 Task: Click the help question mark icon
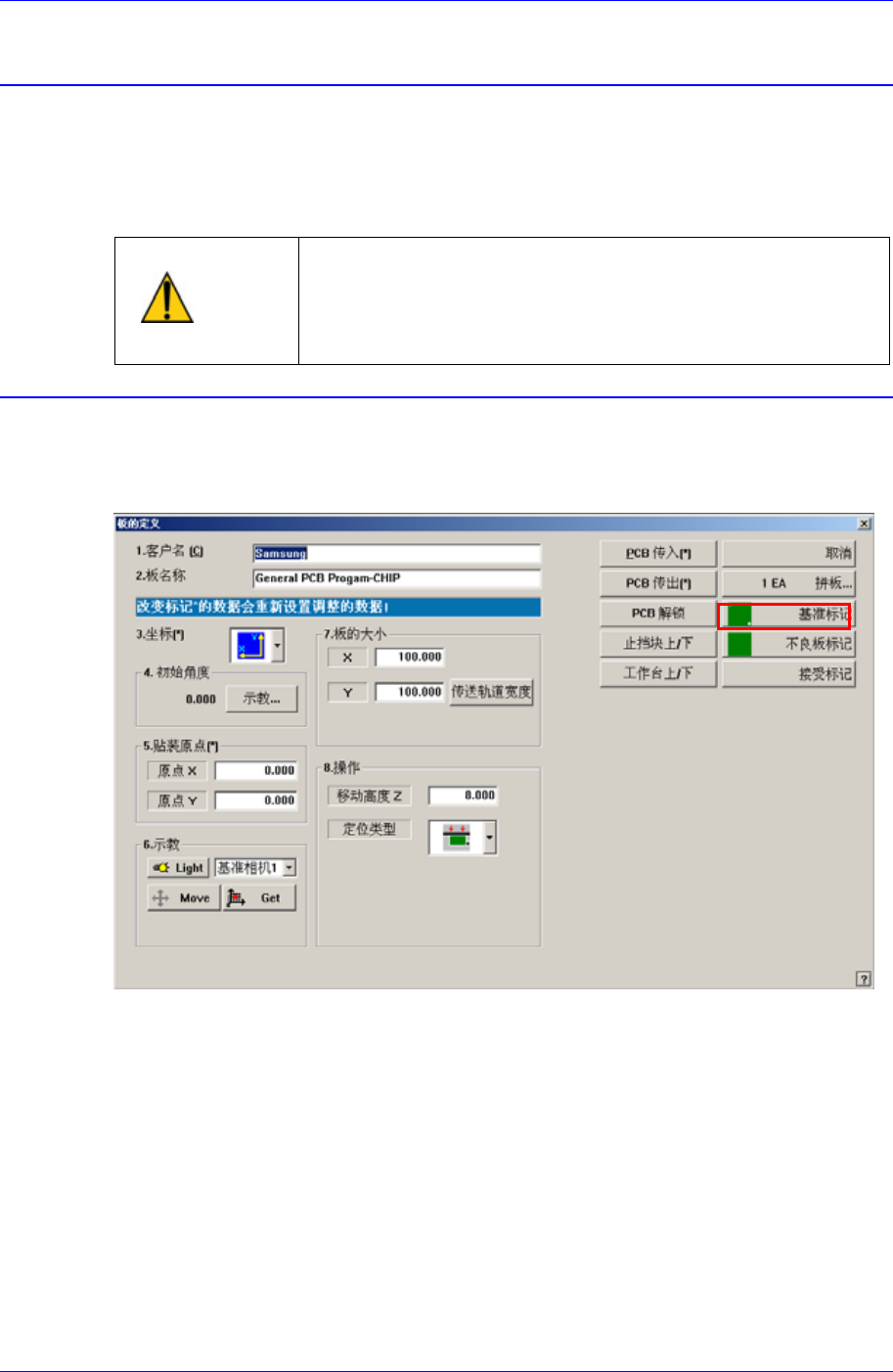tap(864, 979)
